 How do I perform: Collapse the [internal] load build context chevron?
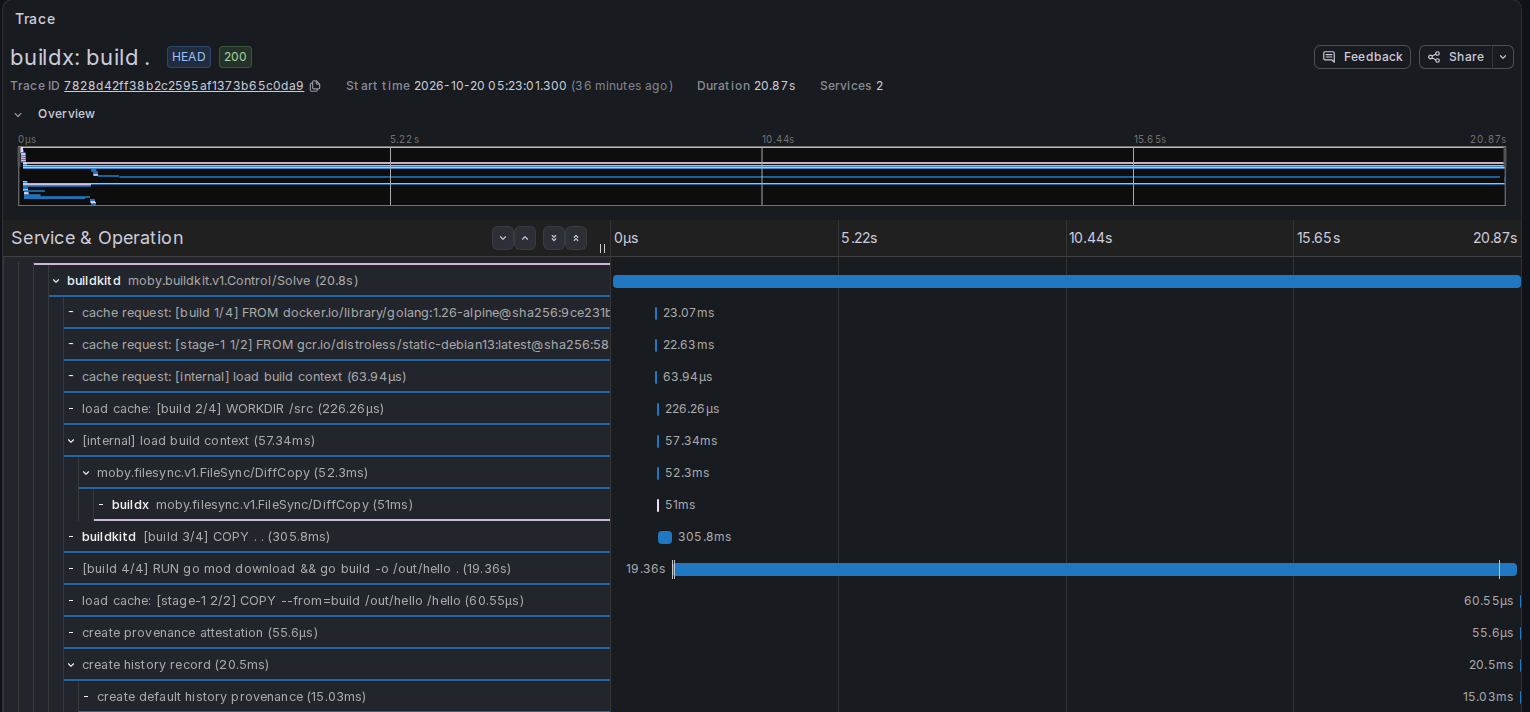click(71, 441)
